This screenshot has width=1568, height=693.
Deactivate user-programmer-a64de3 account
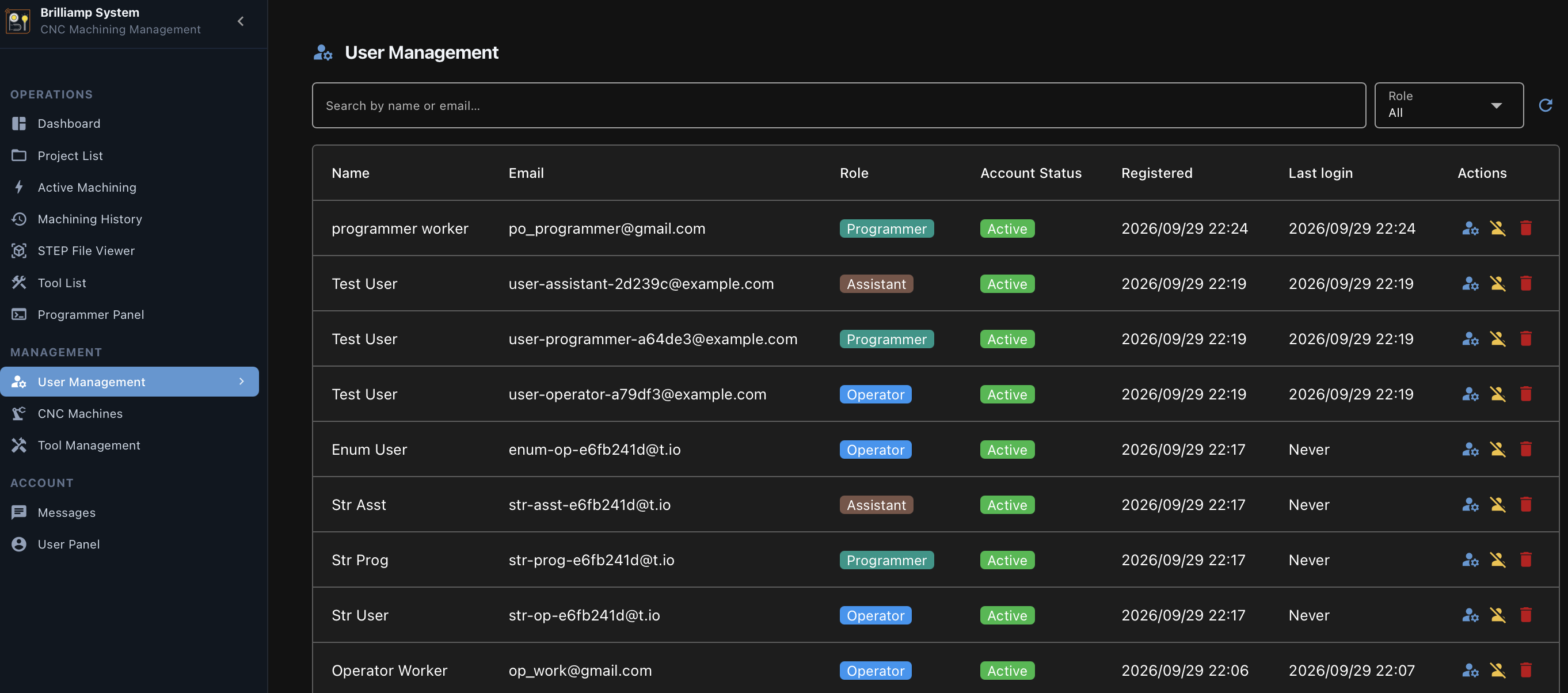point(1497,339)
